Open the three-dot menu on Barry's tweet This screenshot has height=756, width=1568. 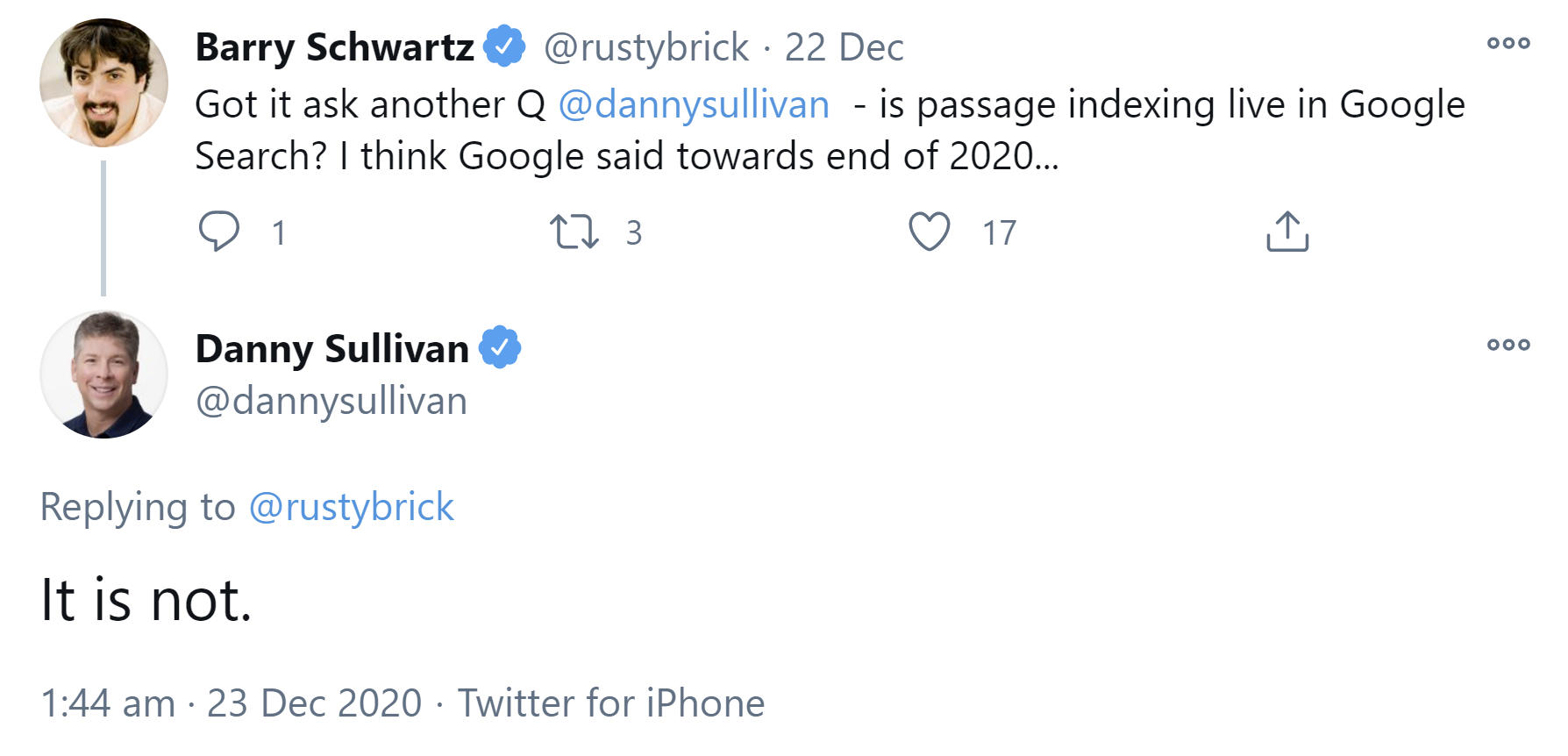coord(1509,42)
